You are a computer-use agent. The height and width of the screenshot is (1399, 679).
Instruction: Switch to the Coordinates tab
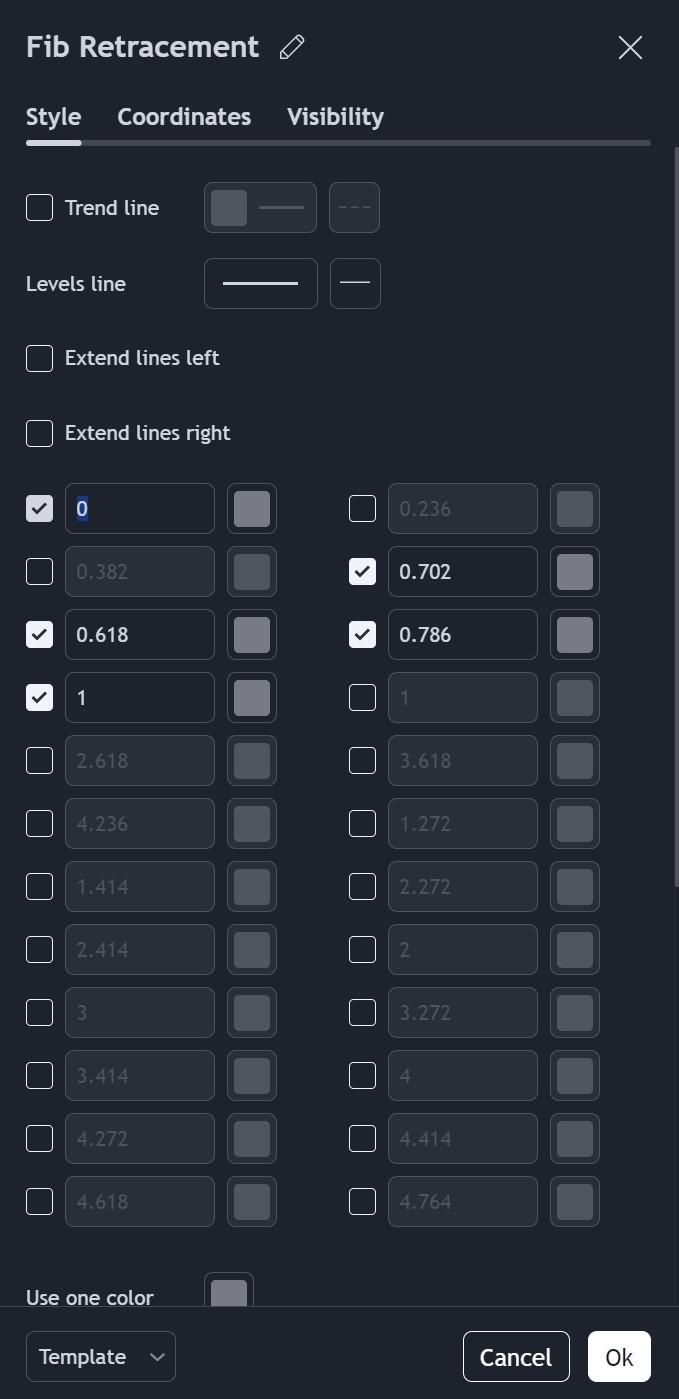[184, 117]
